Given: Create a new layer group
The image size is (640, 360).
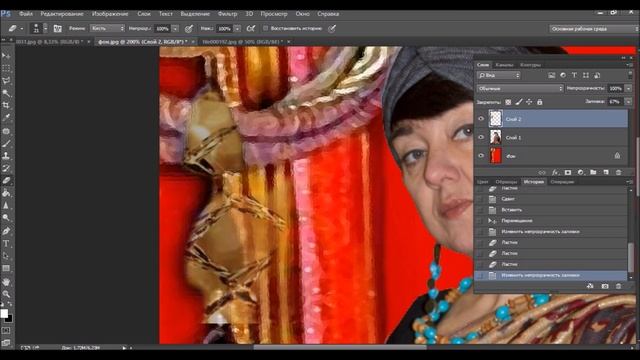Looking at the screenshot, I should [x=593, y=173].
